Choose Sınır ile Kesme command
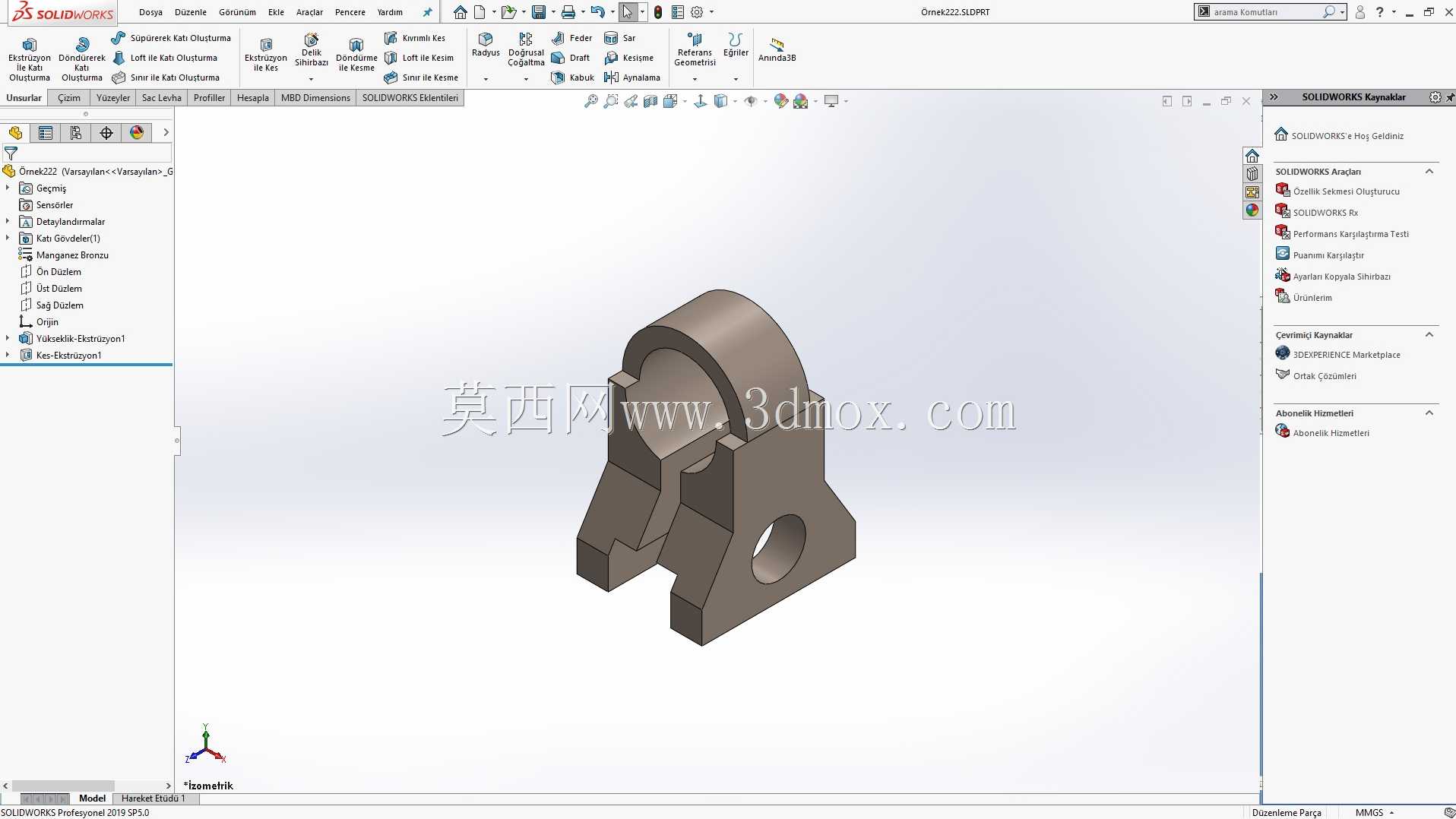The image size is (1456, 819). click(x=421, y=77)
